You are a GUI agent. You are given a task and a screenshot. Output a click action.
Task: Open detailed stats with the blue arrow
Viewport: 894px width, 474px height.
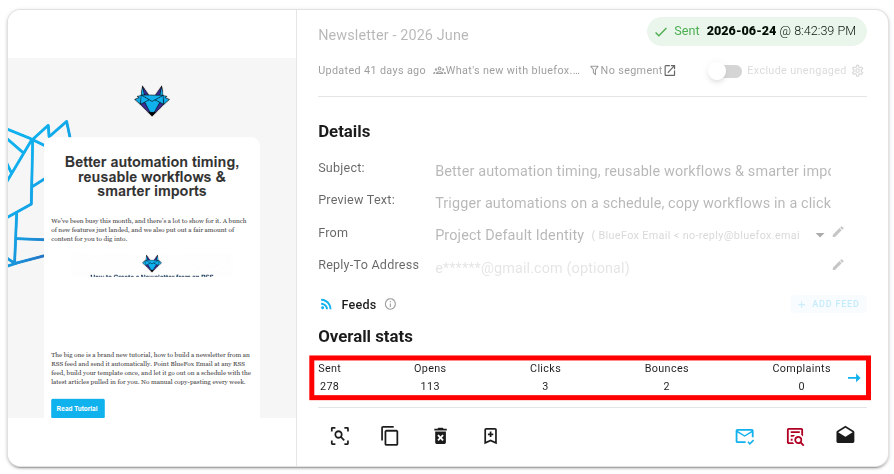tap(854, 378)
